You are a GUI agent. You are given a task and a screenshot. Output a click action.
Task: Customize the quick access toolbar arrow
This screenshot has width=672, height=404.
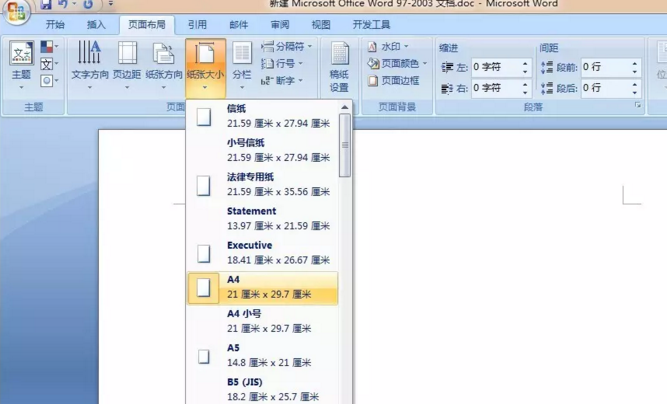click(111, 4)
